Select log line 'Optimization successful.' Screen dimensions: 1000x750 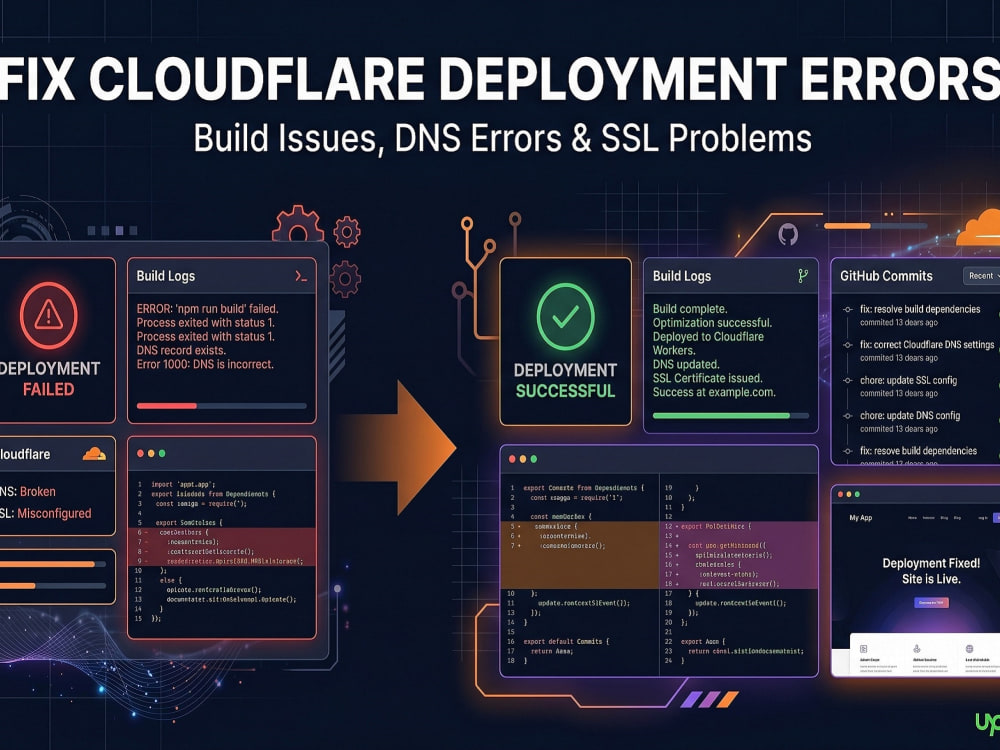(712, 323)
